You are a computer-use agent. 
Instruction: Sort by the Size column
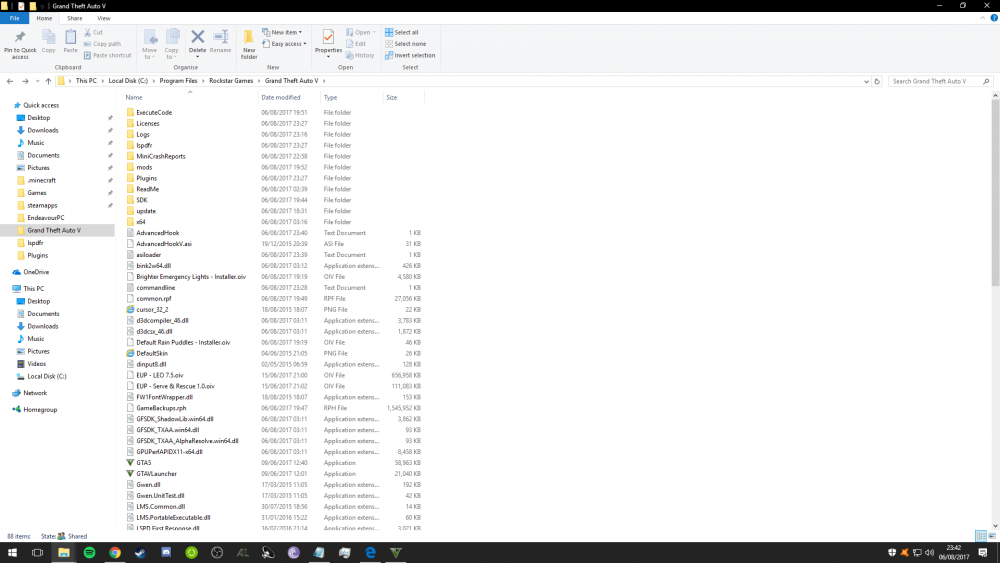[392, 98]
